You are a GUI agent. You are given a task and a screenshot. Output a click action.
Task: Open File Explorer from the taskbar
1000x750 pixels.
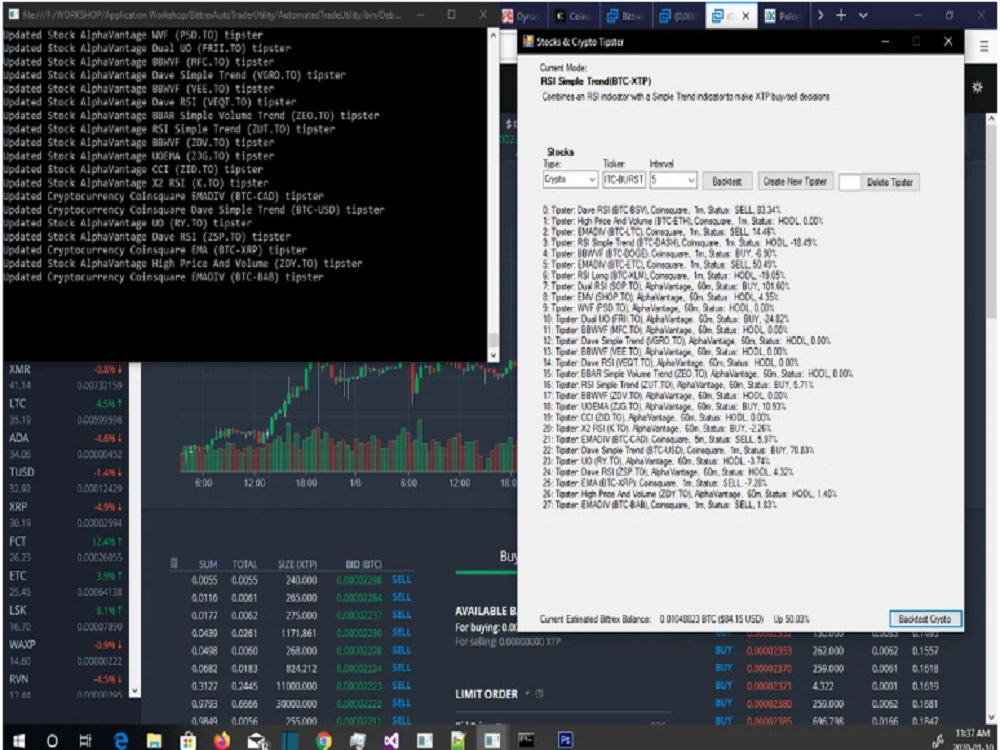(x=154, y=740)
